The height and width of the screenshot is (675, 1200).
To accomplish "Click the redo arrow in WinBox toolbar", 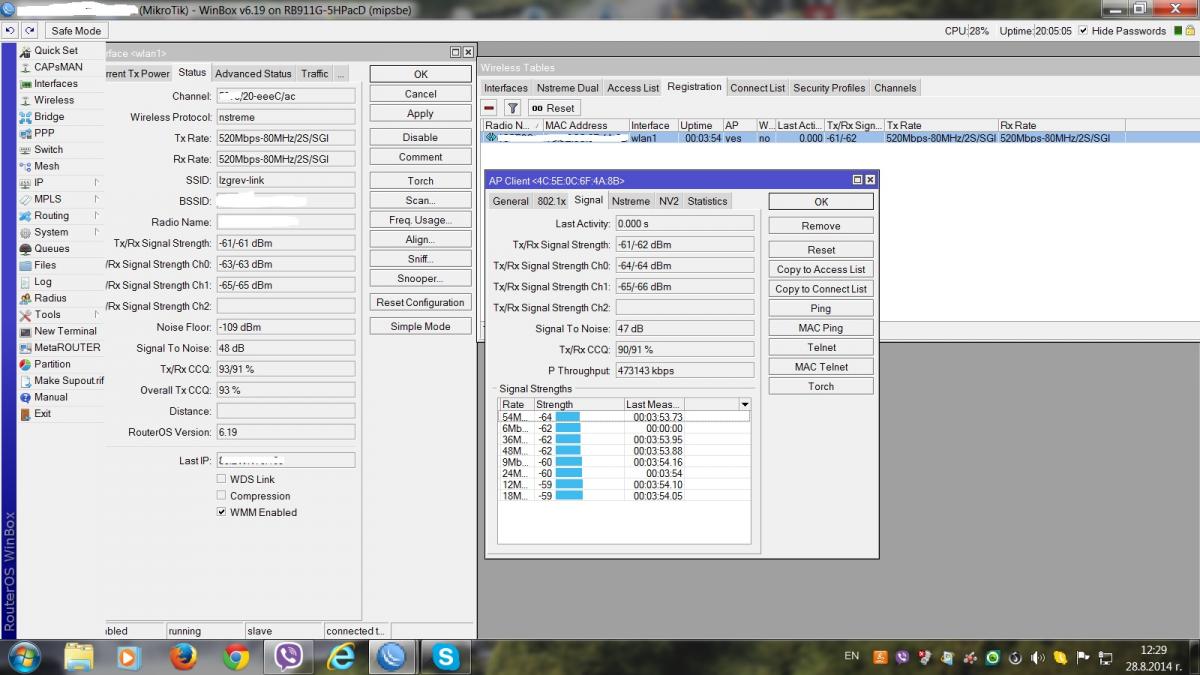I will tap(29, 31).
